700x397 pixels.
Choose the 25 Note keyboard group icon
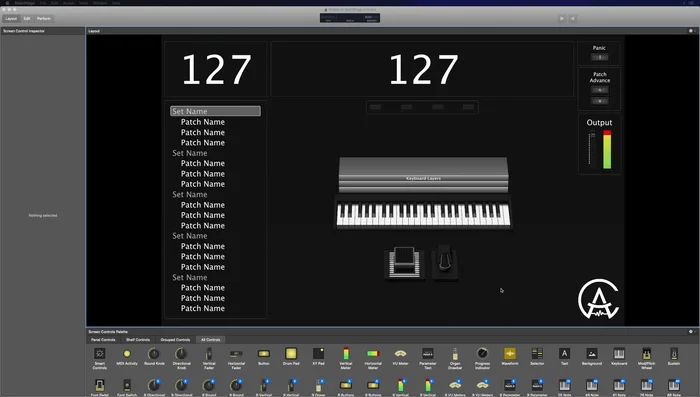564,385
